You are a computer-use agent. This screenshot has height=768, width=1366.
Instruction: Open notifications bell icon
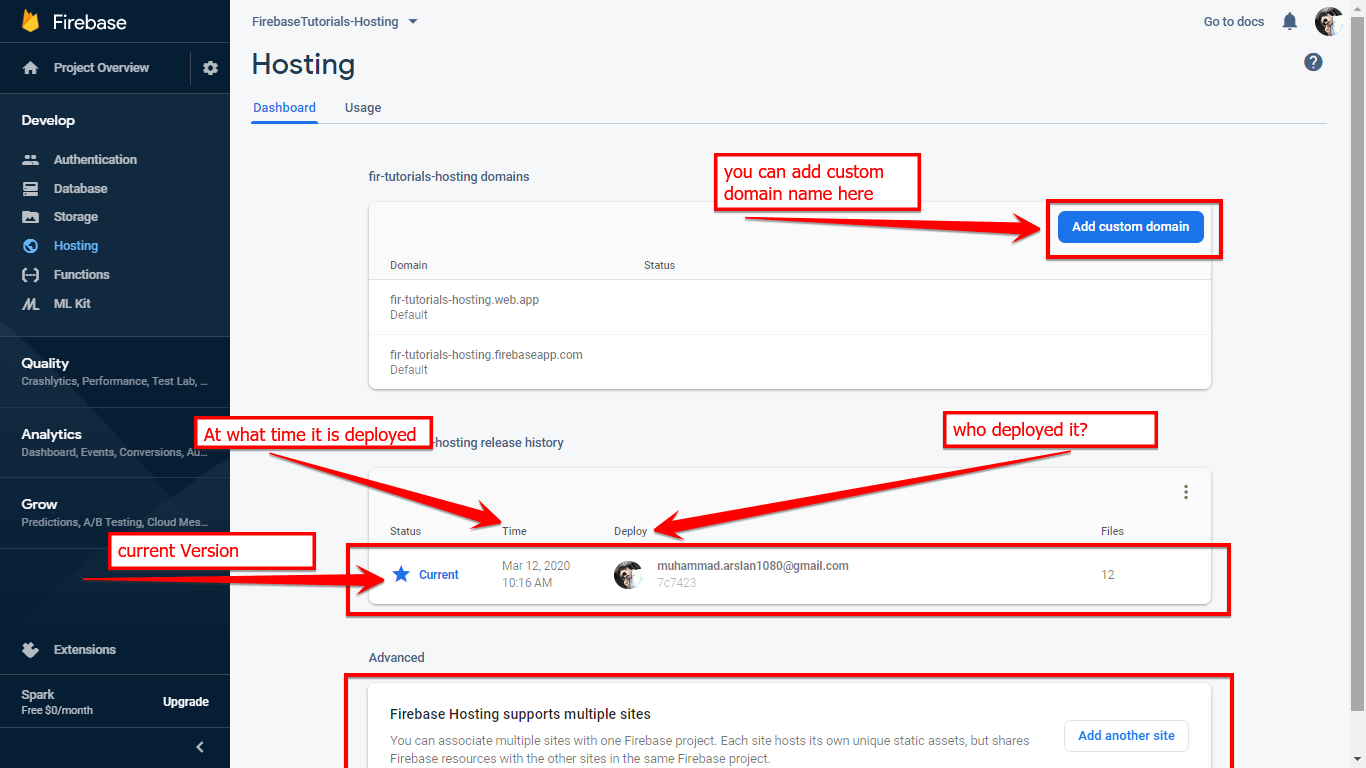[x=1290, y=22]
